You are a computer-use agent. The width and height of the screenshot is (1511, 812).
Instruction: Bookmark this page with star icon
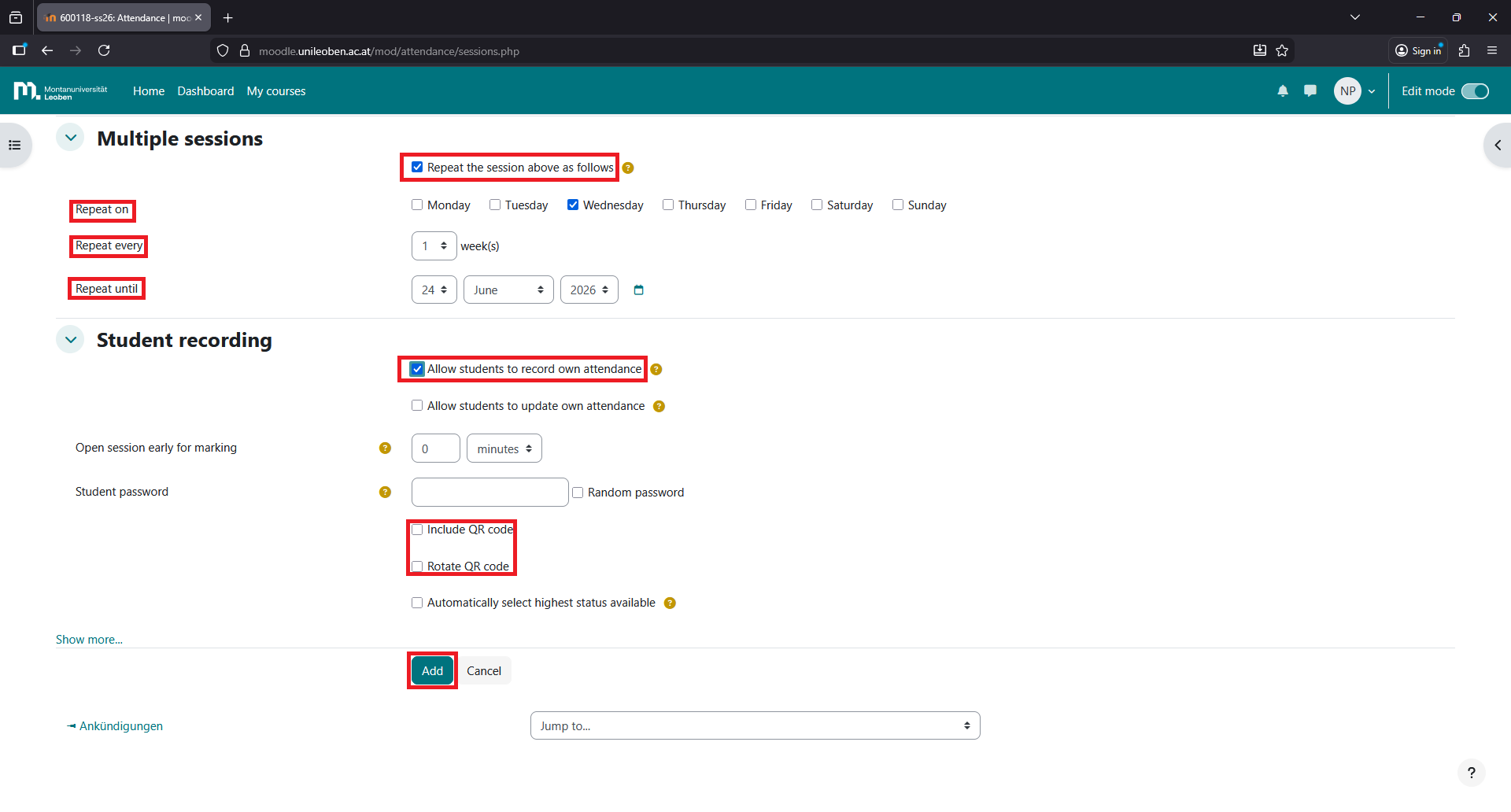tap(1282, 51)
